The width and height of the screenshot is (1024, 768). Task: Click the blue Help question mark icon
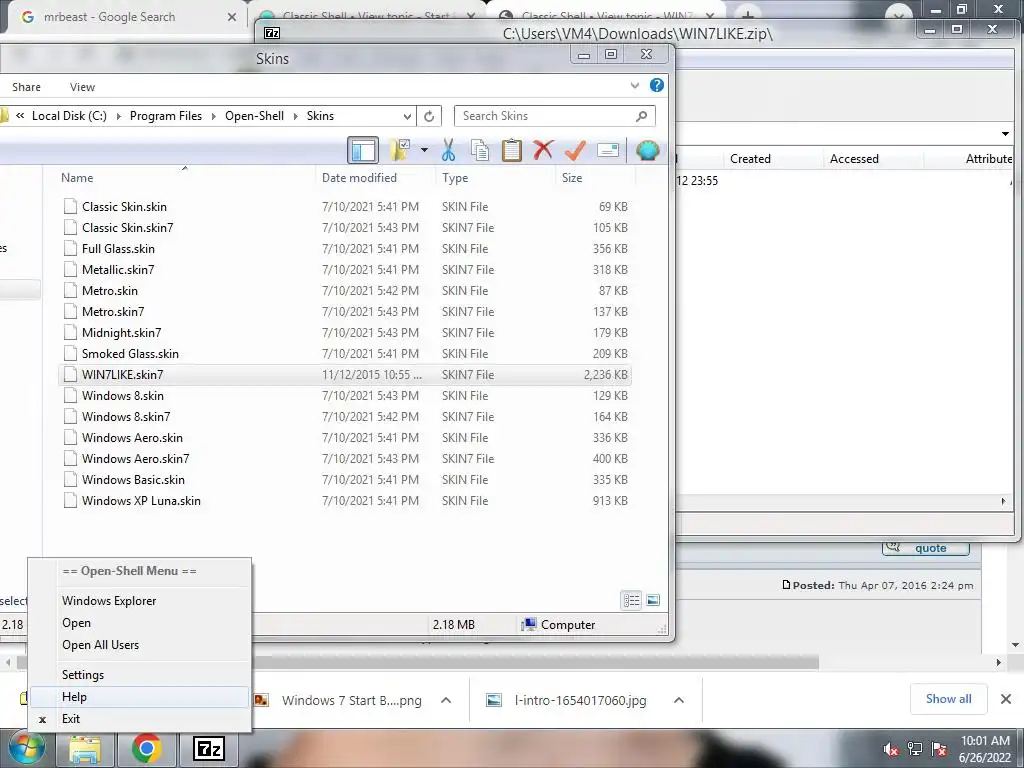(657, 86)
